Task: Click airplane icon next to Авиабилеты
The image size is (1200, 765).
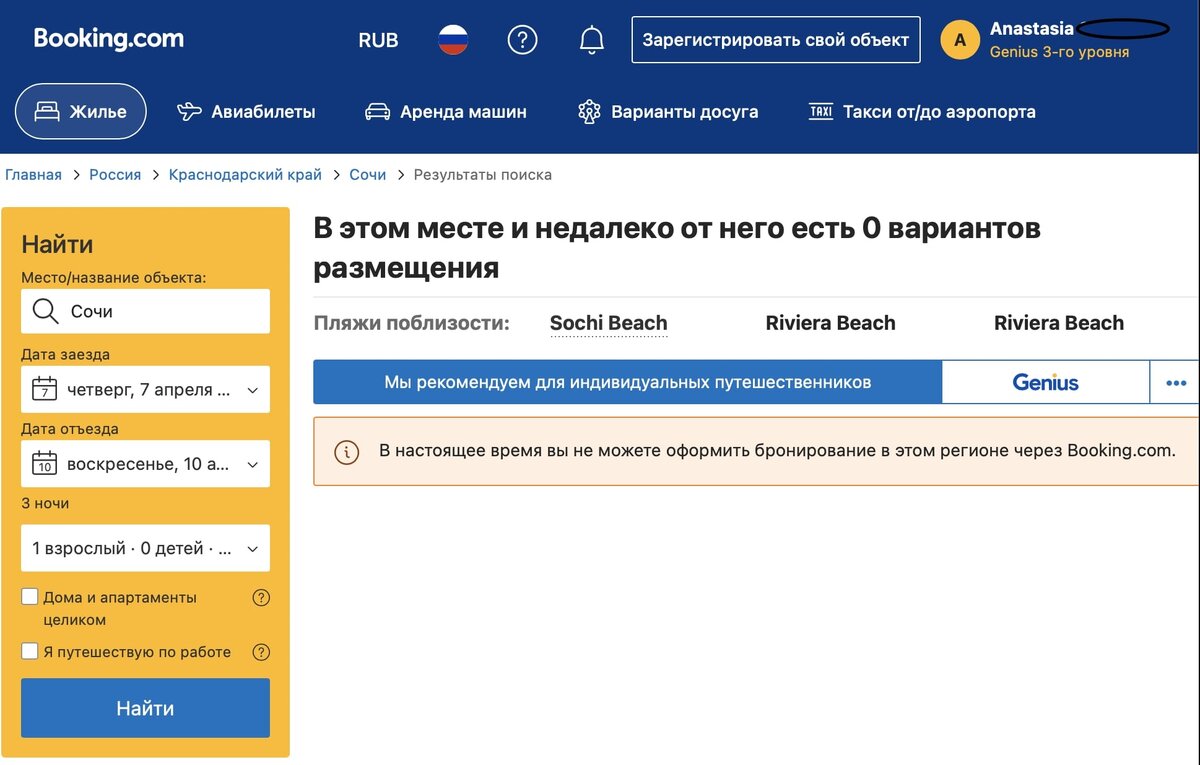Action: point(189,112)
